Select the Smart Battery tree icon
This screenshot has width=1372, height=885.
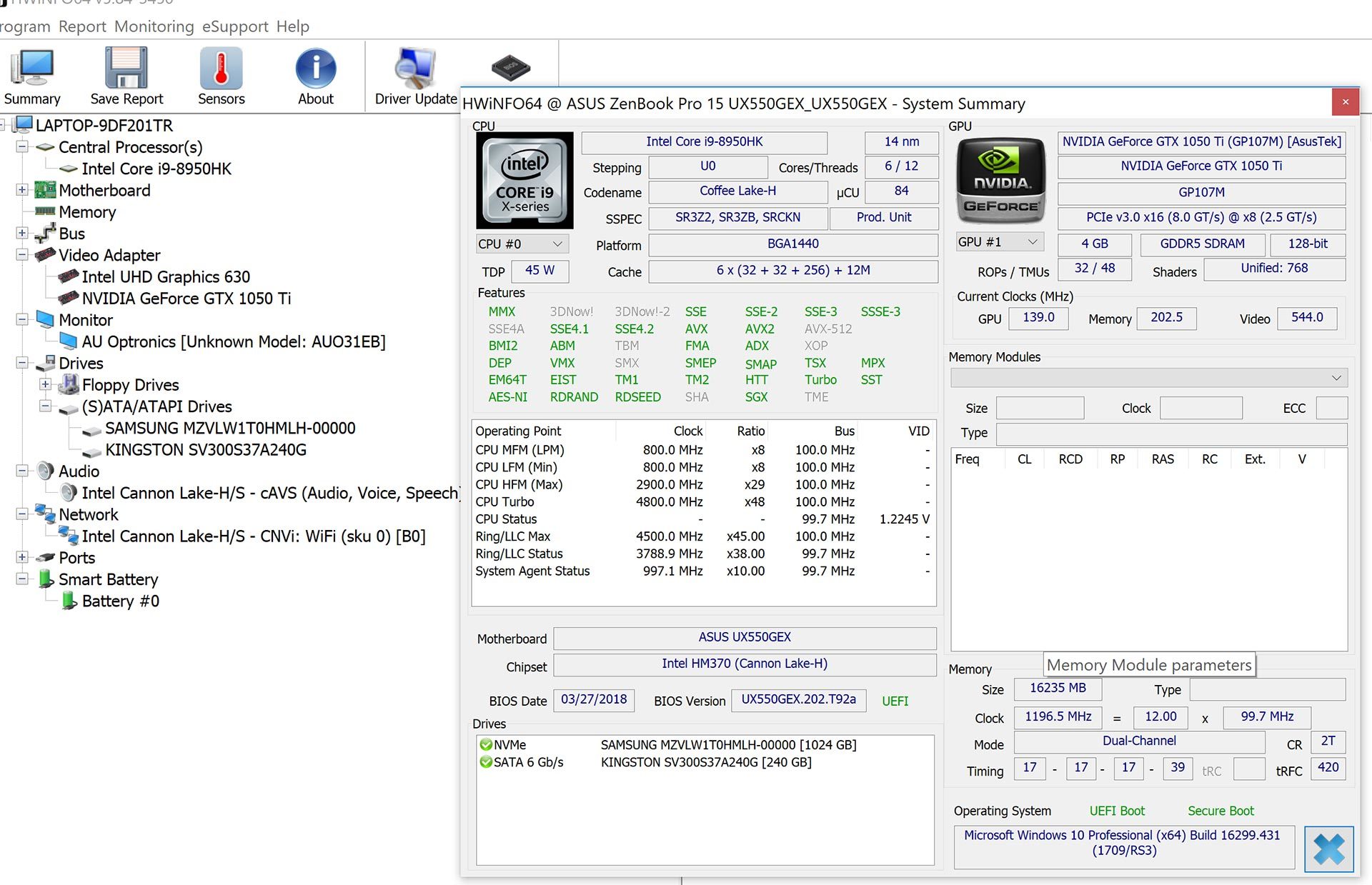(46, 579)
